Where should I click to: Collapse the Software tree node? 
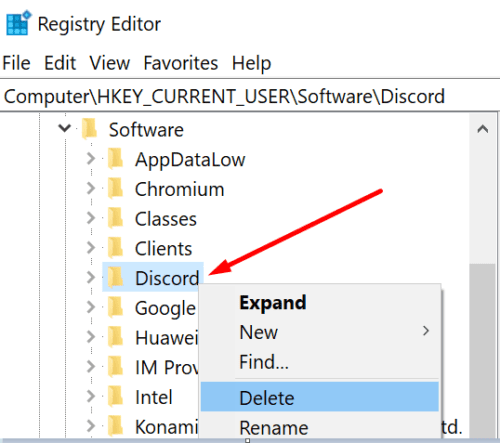pos(64,128)
